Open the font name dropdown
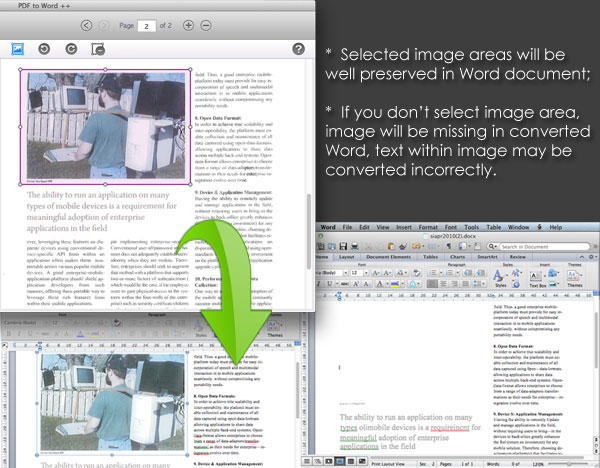Image resolution: width=600 pixels, height=468 pixels. click(x=346, y=273)
